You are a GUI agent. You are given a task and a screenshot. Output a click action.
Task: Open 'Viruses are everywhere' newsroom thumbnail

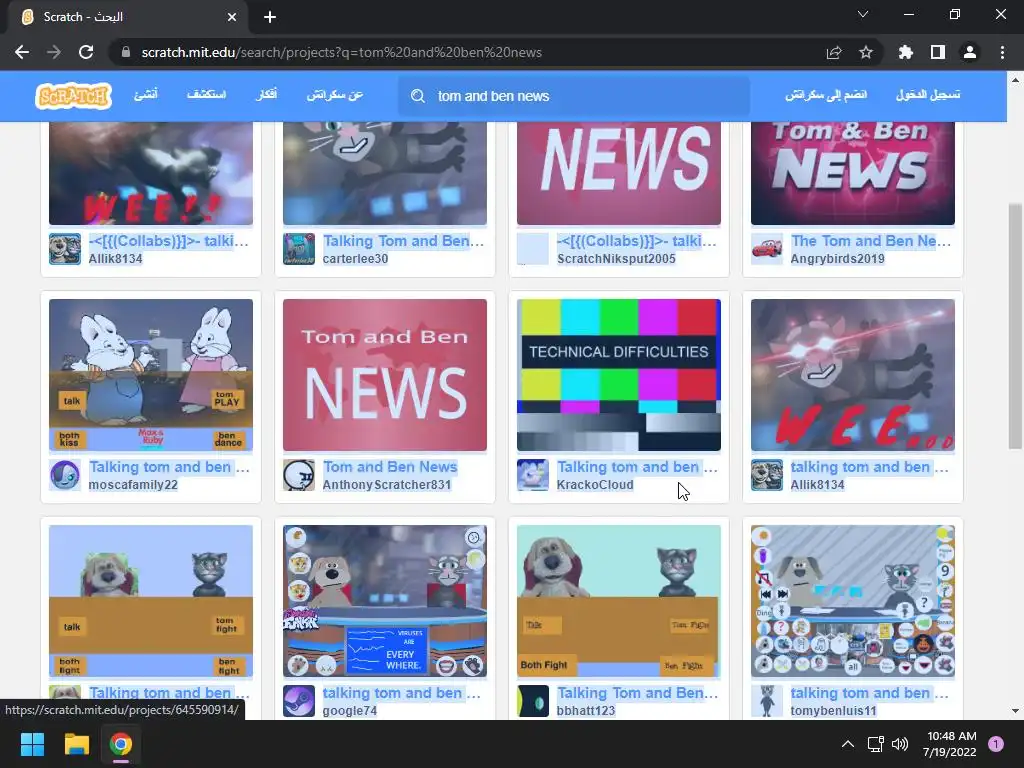click(x=385, y=601)
